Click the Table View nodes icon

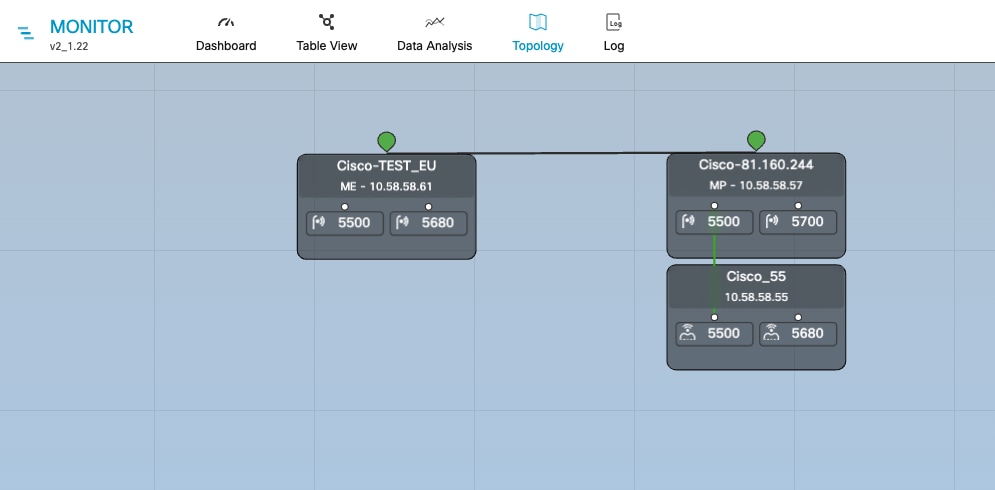(326, 22)
